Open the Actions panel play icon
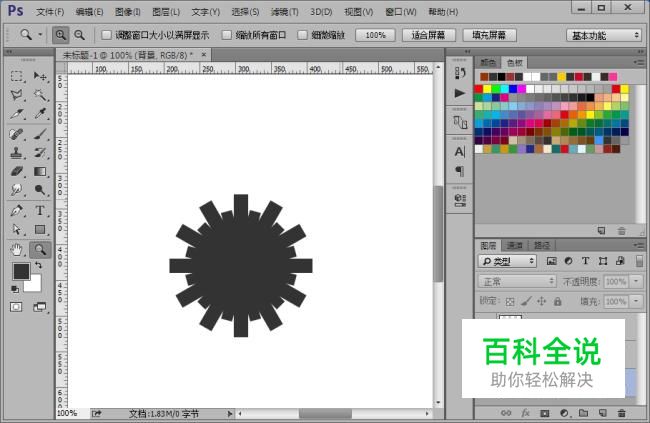The image size is (650, 423). point(460,93)
